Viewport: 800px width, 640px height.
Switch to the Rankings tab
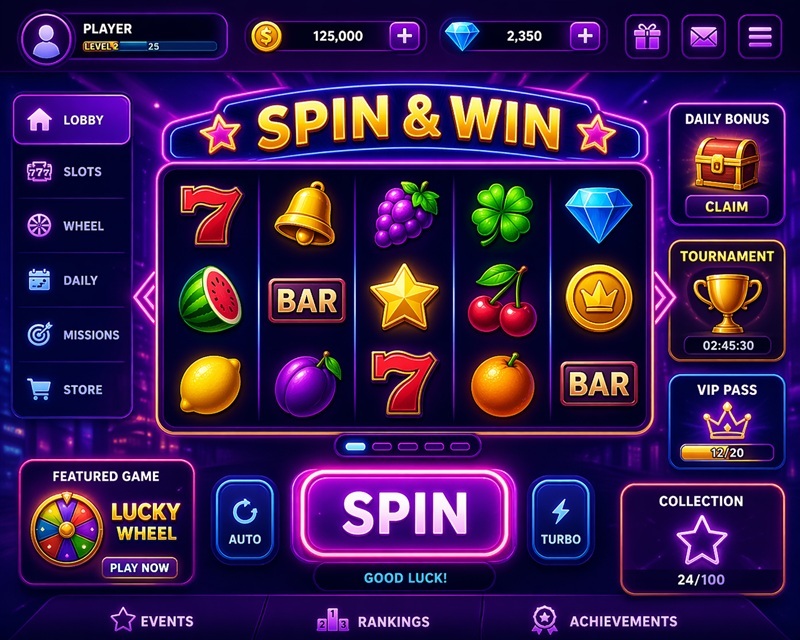(x=373, y=621)
